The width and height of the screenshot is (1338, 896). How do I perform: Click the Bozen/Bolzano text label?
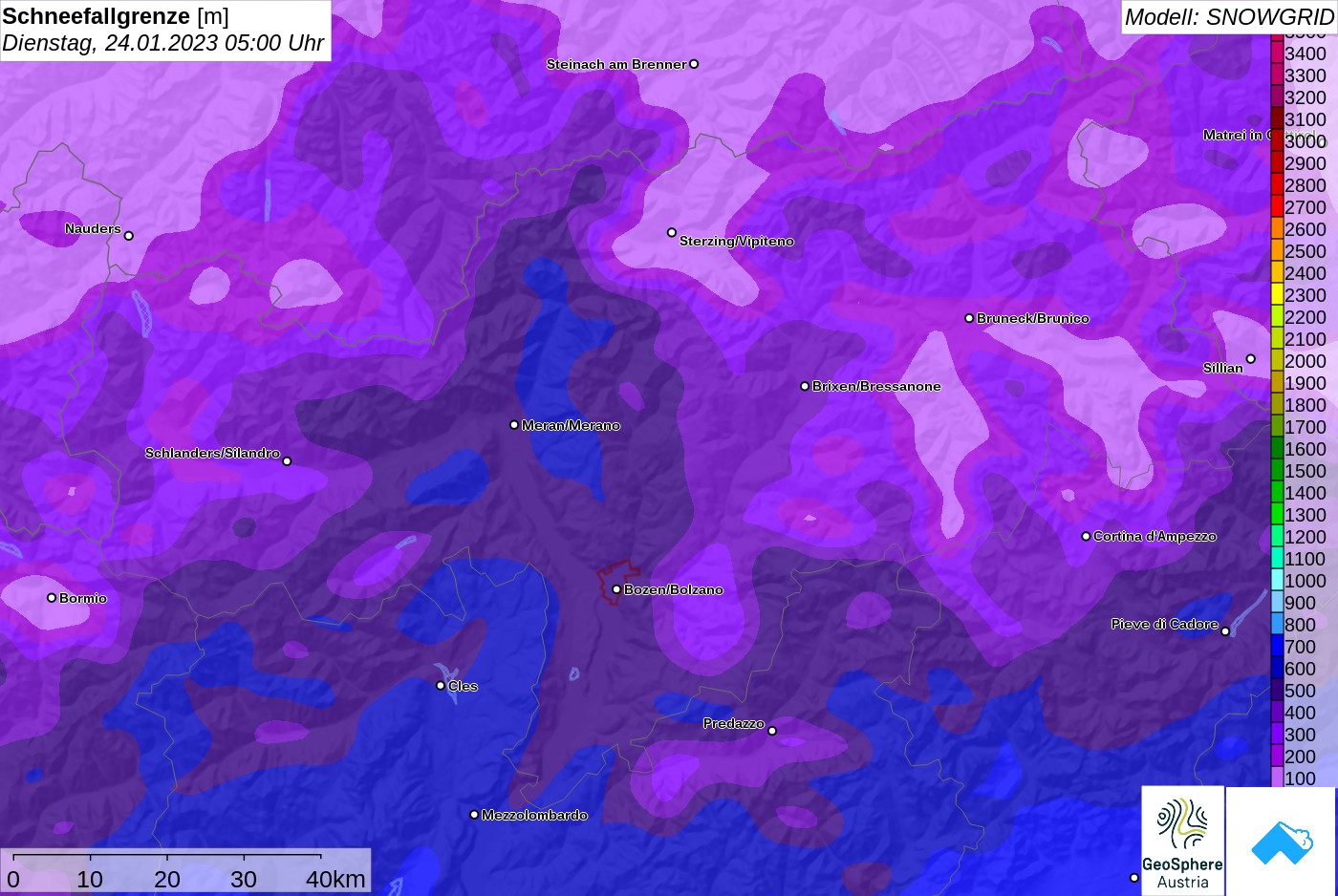674,589
